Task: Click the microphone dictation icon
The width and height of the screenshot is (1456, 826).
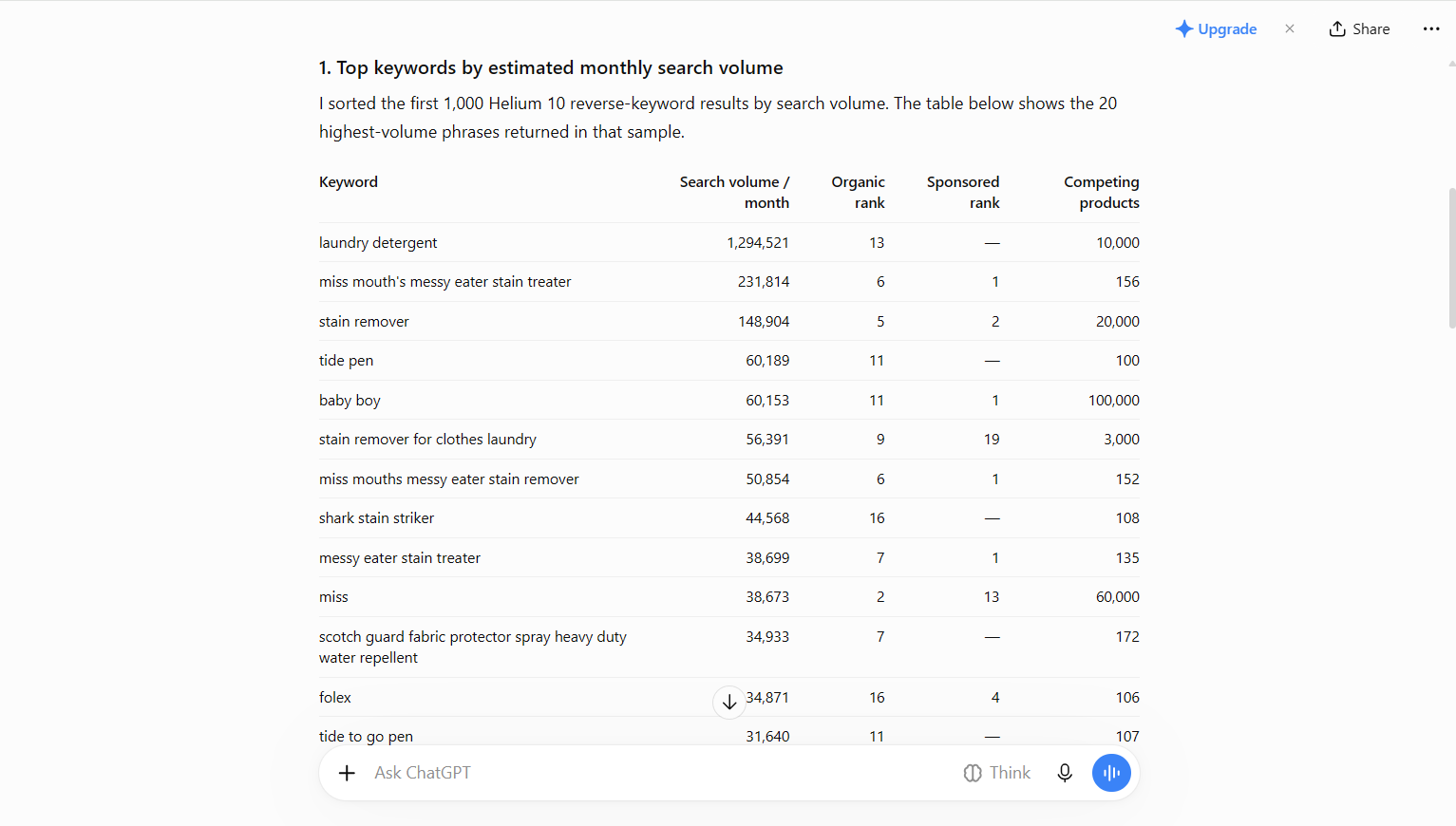Action: [1065, 773]
